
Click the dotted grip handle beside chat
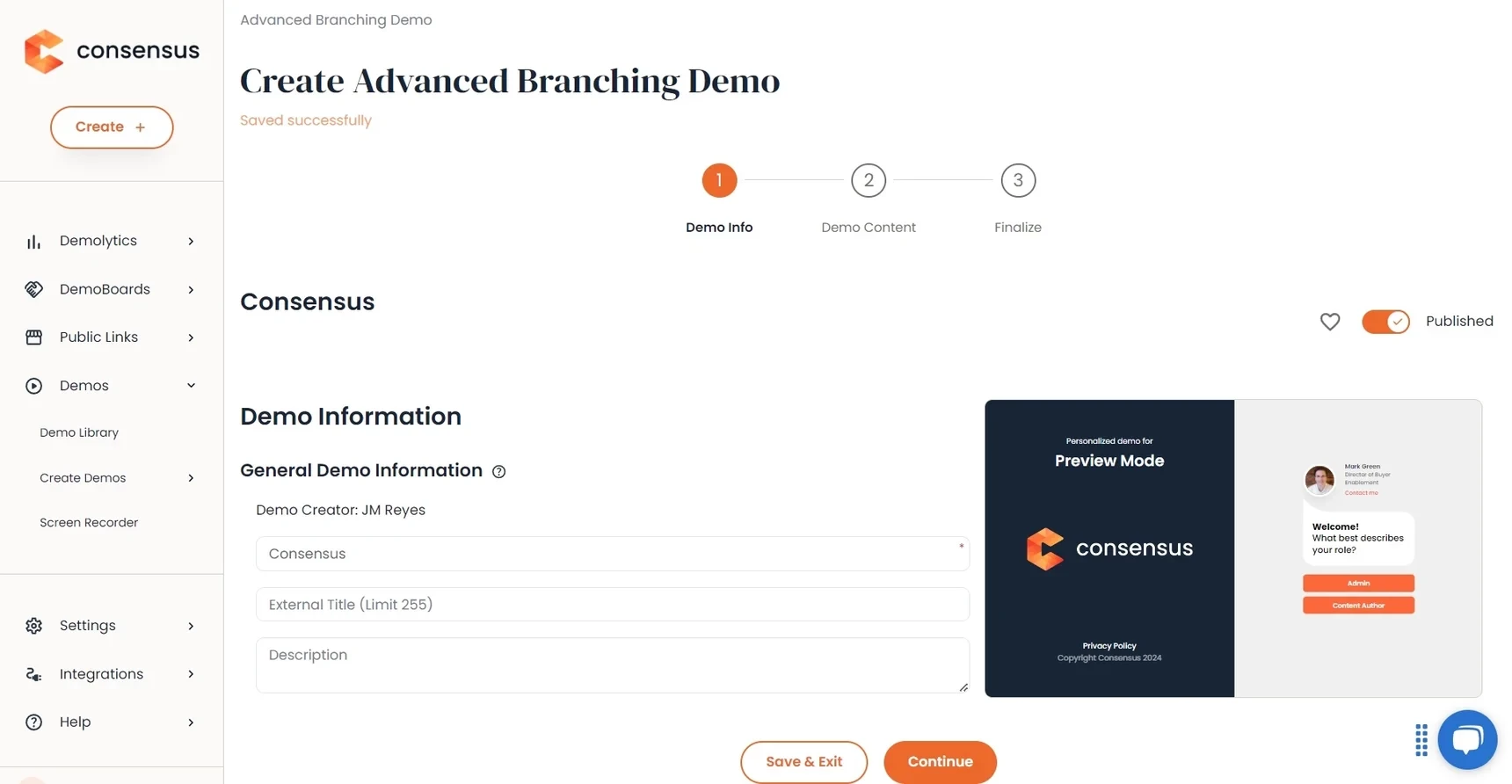pyautogui.click(x=1421, y=740)
